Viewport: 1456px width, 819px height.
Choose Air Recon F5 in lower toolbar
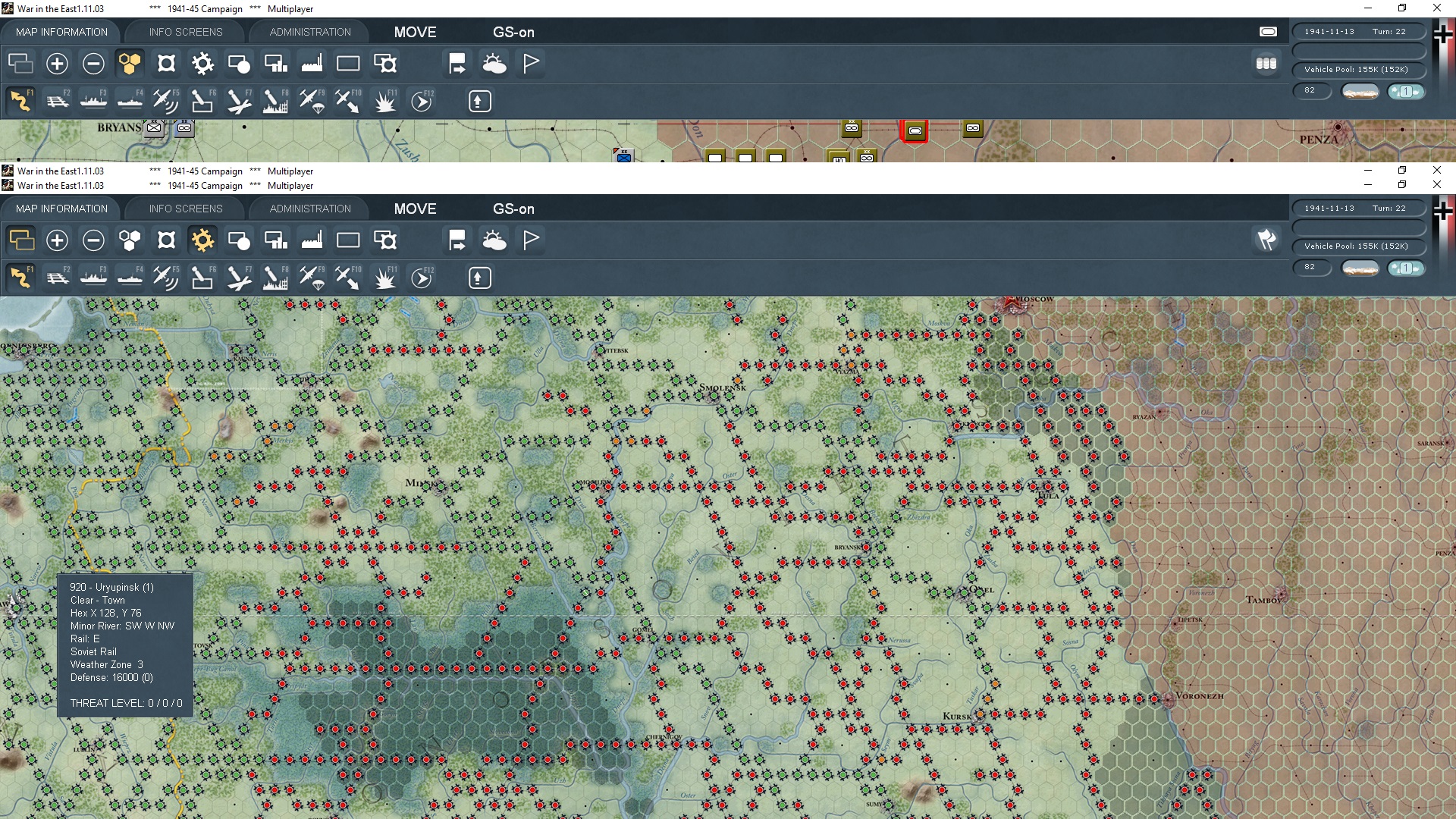point(165,278)
